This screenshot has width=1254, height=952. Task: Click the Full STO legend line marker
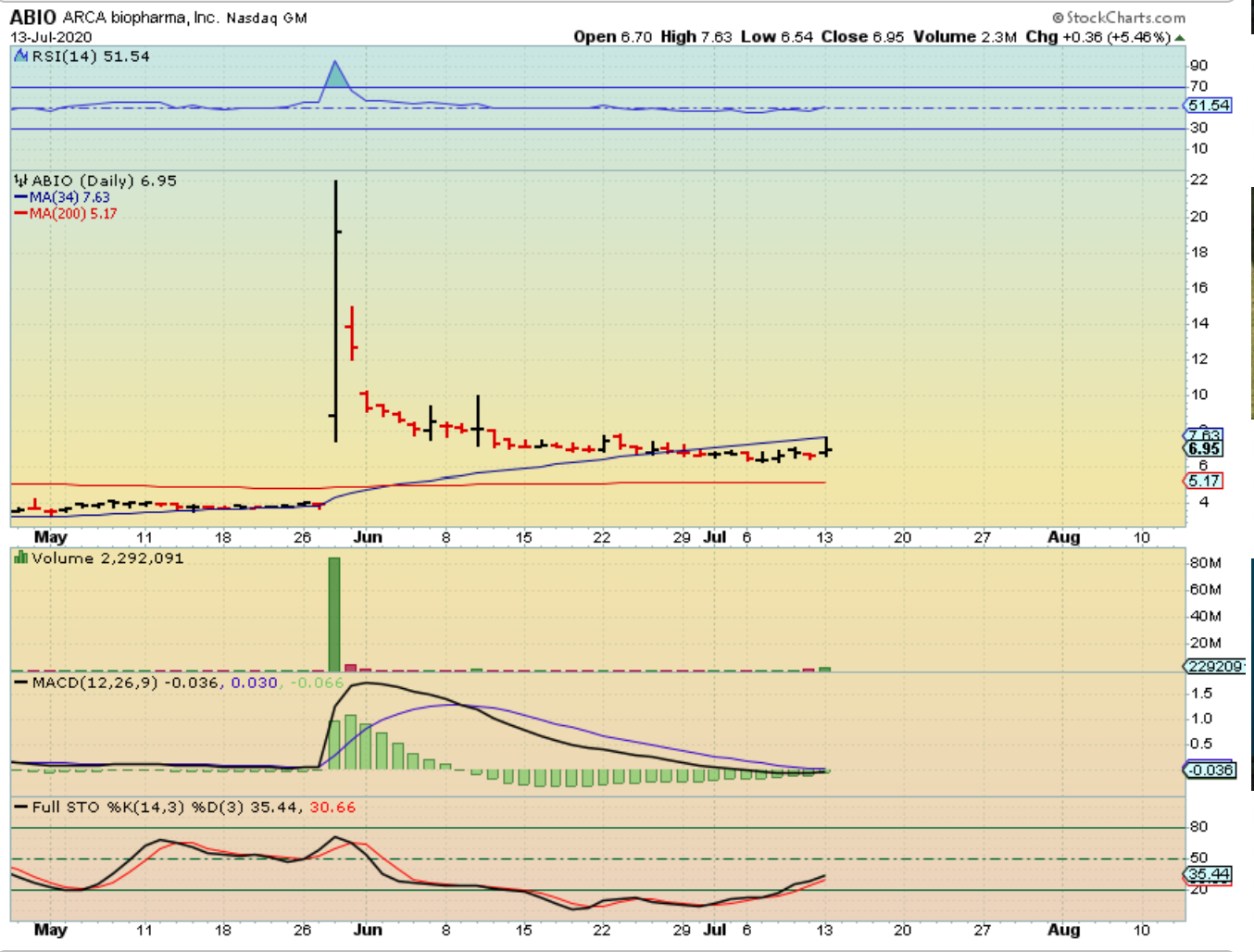(x=20, y=808)
